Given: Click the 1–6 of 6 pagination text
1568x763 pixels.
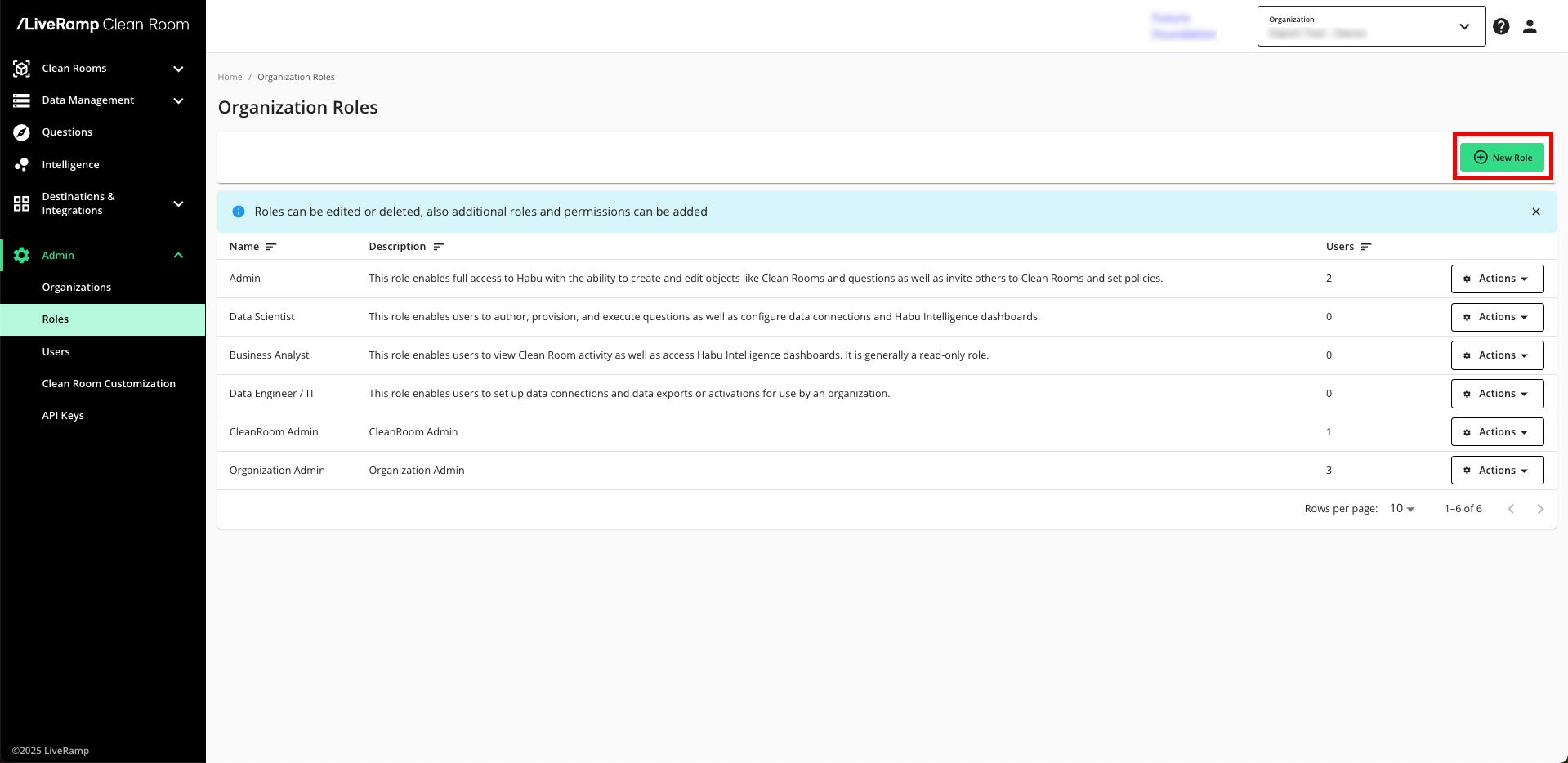Looking at the screenshot, I should pos(1463,509).
